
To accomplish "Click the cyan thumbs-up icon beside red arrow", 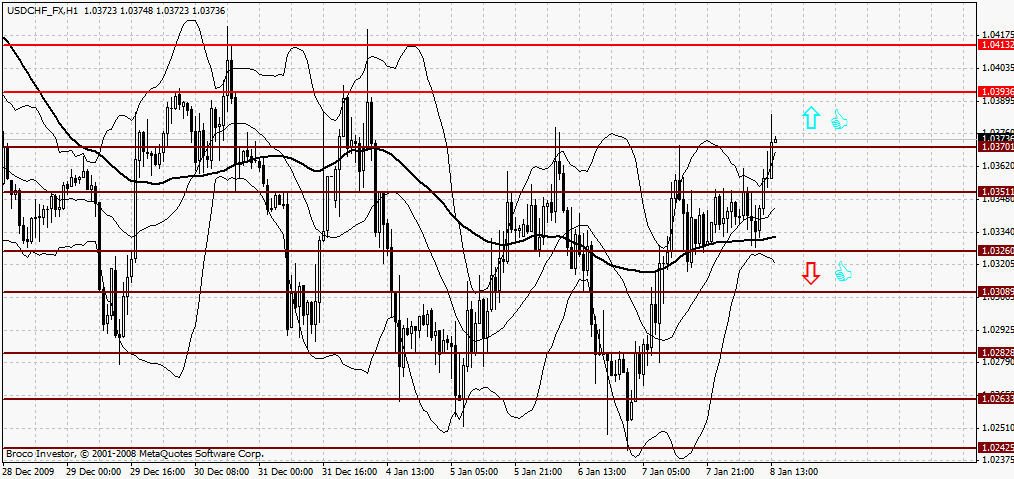I will coord(842,271).
